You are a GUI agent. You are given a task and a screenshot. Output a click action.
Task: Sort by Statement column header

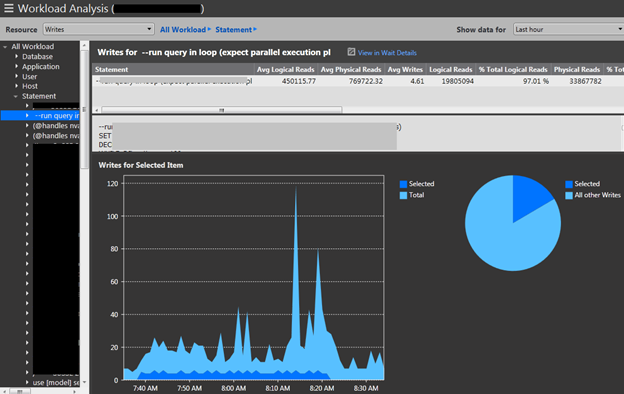tap(173, 69)
